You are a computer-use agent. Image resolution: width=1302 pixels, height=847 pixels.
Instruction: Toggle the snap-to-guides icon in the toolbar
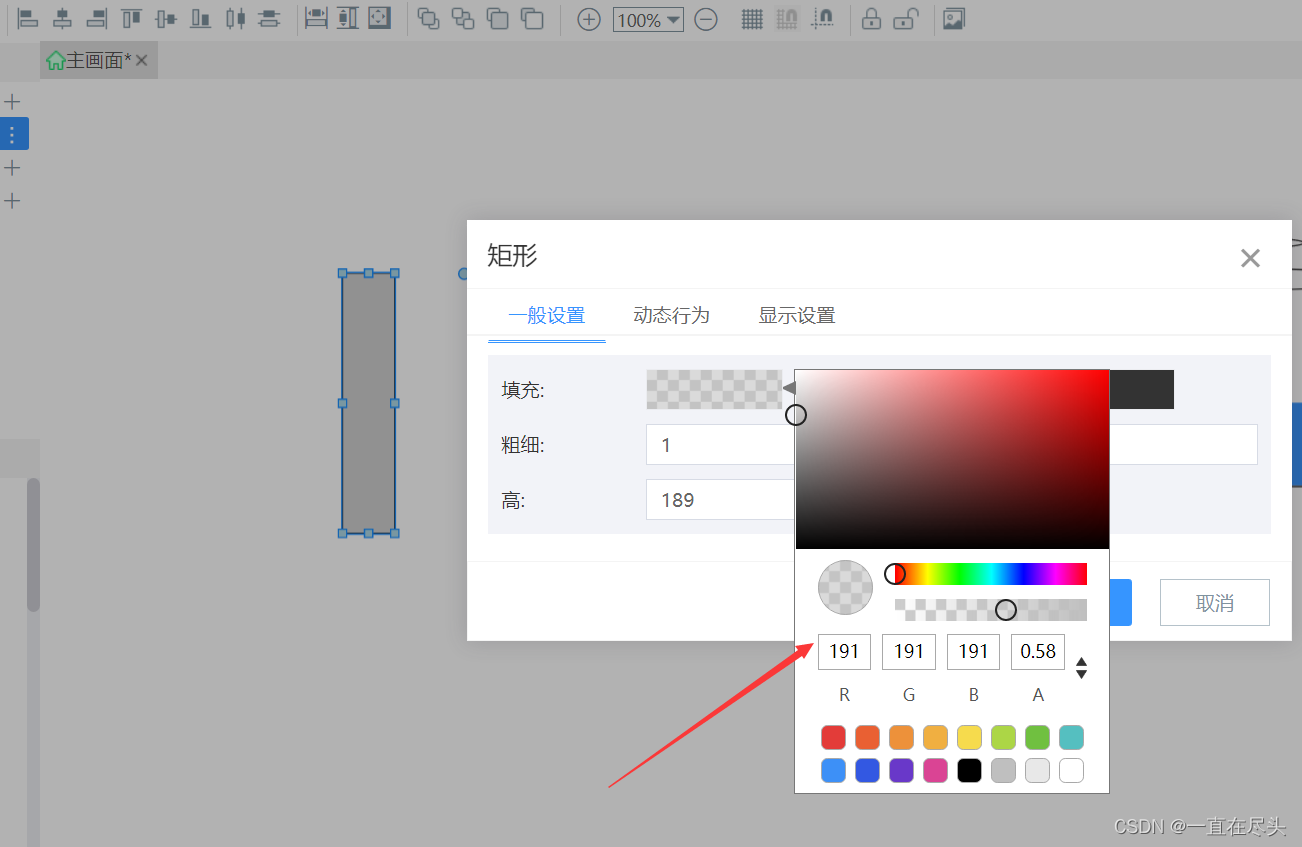coord(823,19)
